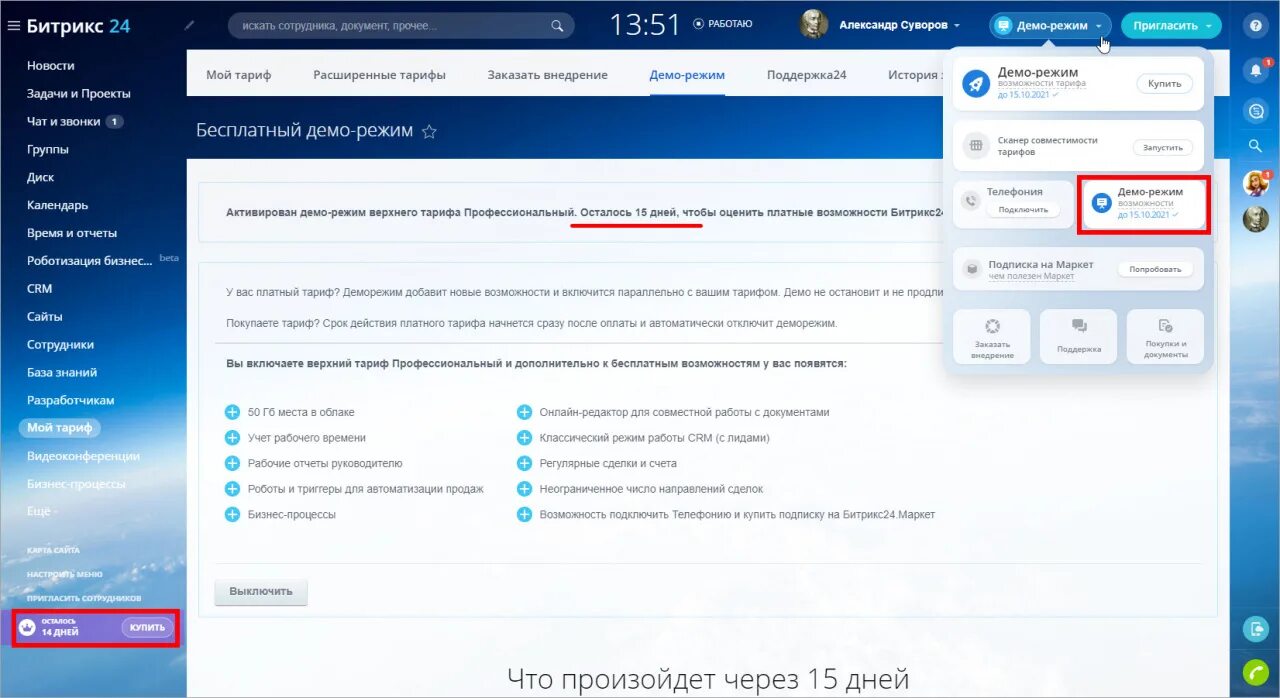This screenshot has height=698, width=1280.
Task: Click rocket icon of Демо-режим card
Action: click(976, 84)
